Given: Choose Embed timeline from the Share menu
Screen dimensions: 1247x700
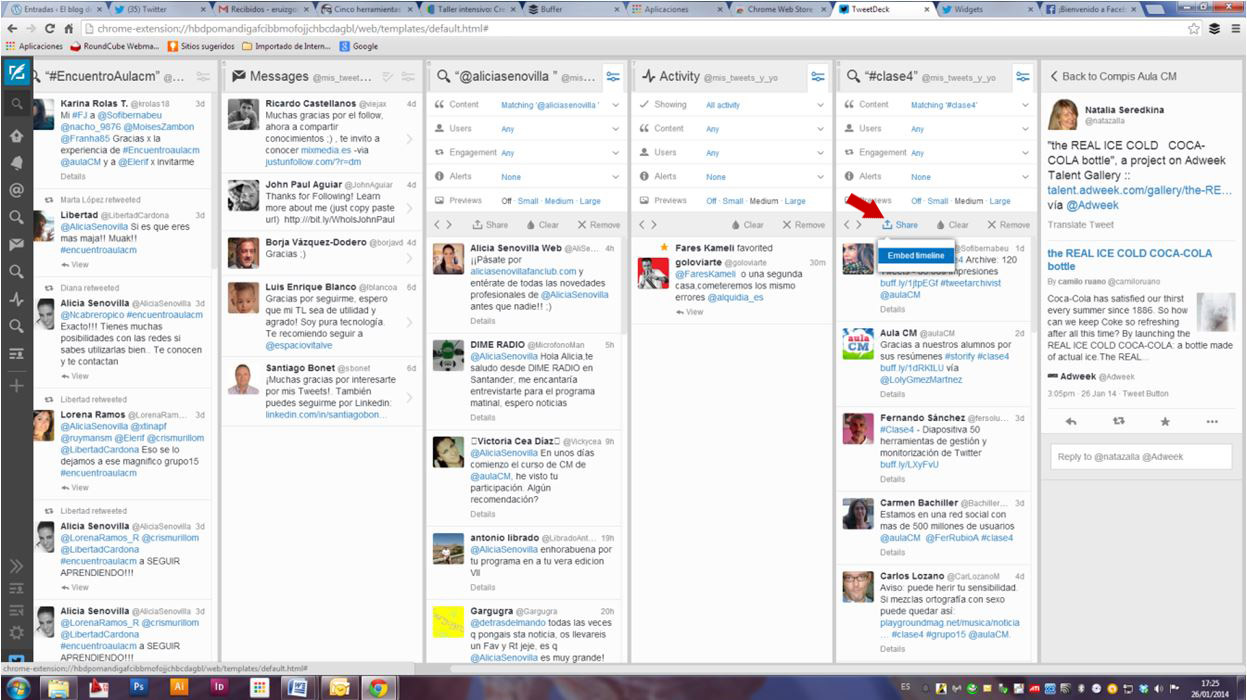Looking at the screenshot, I should [x=915, y=256].
